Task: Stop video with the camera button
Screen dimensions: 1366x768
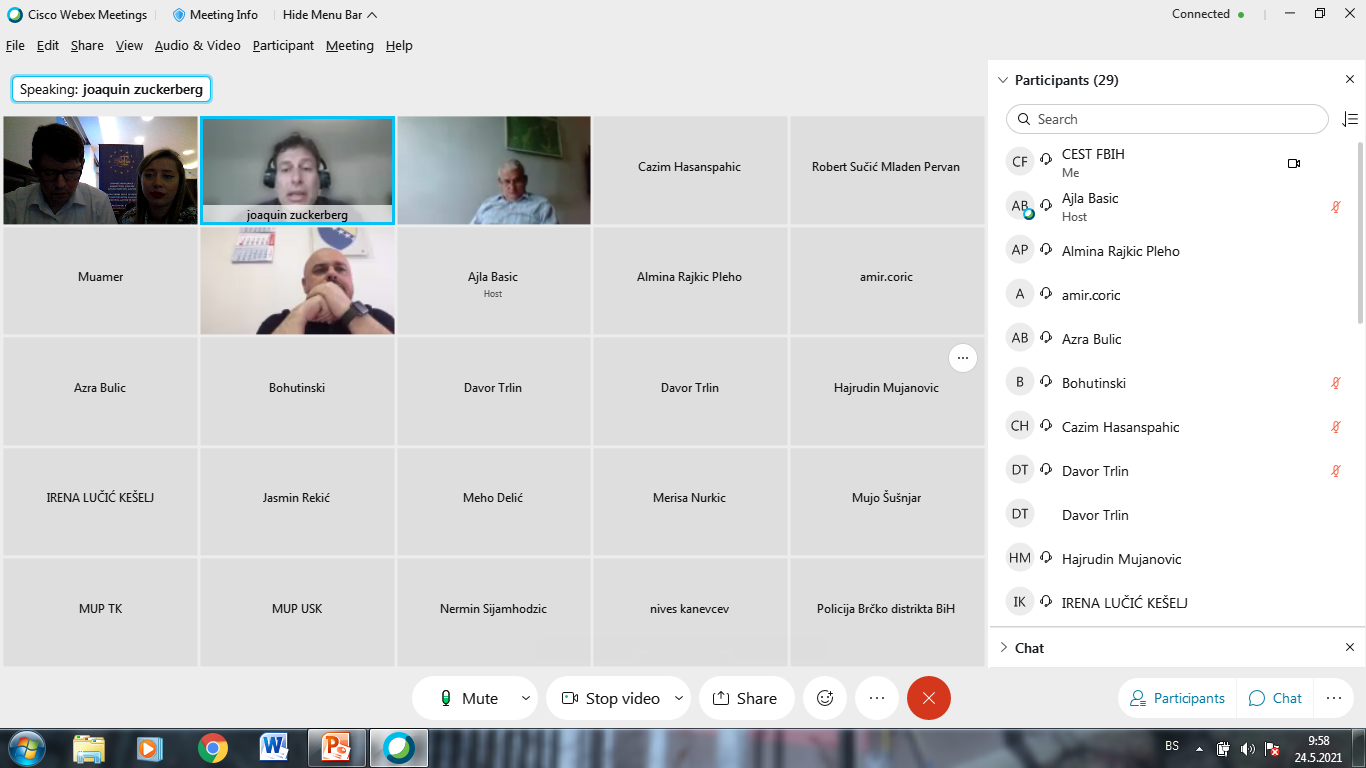Action: [610, 698]
